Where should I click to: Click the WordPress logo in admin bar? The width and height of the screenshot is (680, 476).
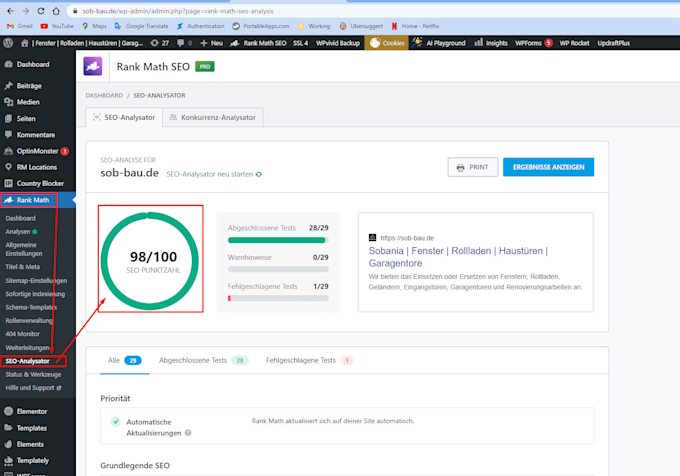[8, 43]
